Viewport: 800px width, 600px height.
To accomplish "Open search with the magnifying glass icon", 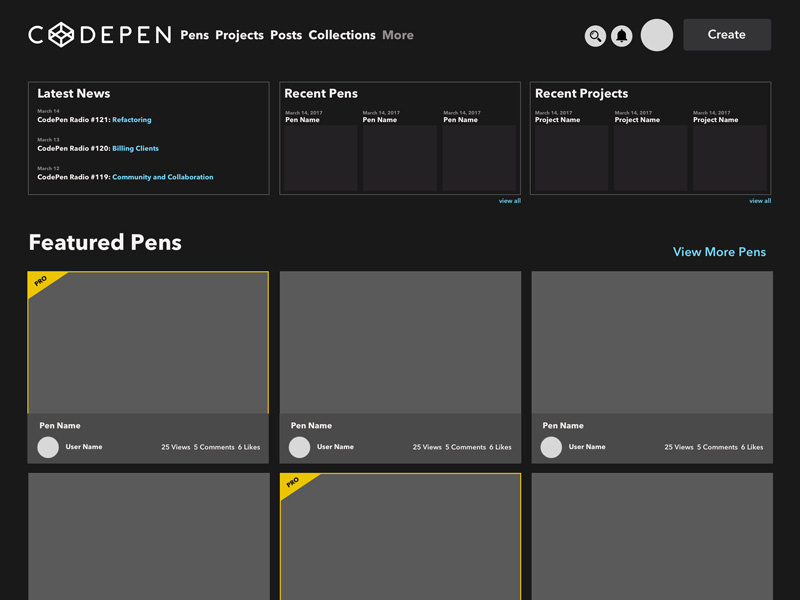I will [x=595, y=36].
